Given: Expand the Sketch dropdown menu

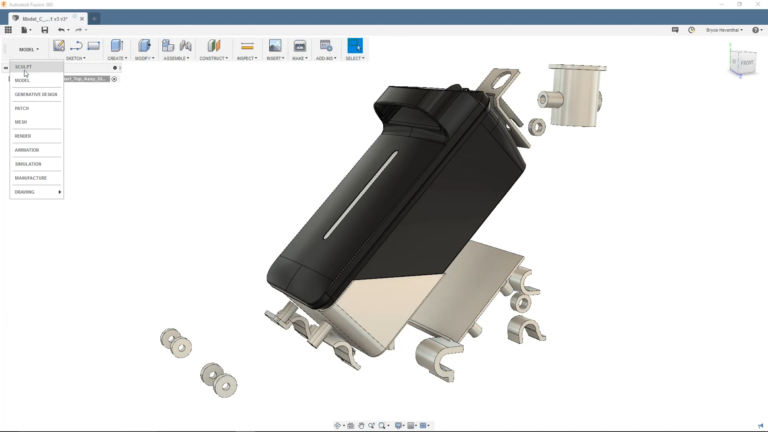Looking at the screenshot, I should 76,58.
